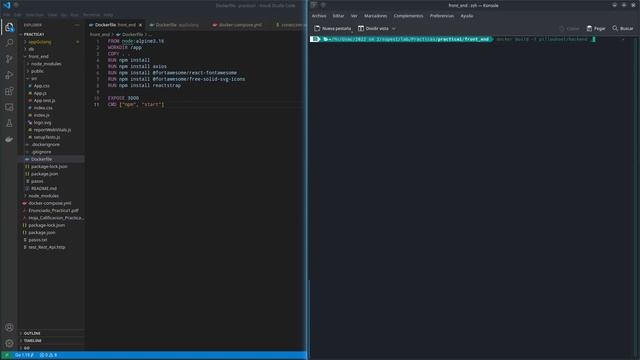Click the Dividir vista button in Konsole
Image resolution: width=640 pixels, height=360 pixels.
tap(373, 29)
